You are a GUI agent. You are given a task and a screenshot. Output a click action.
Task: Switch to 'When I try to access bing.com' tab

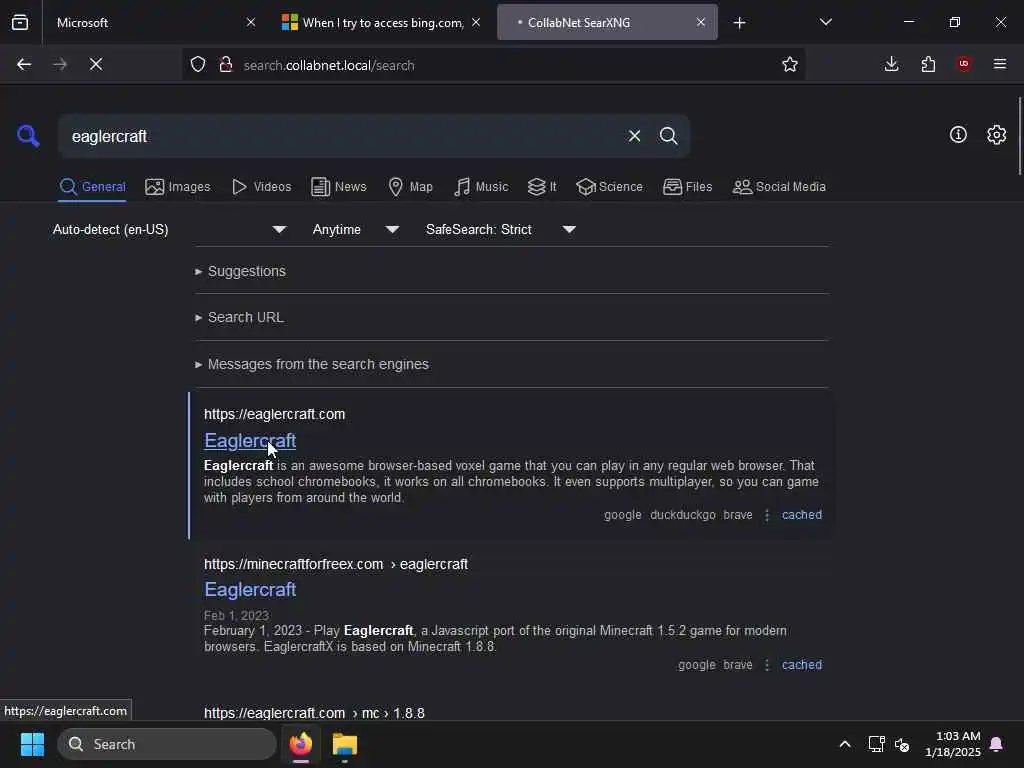click(x=381, y=22)
